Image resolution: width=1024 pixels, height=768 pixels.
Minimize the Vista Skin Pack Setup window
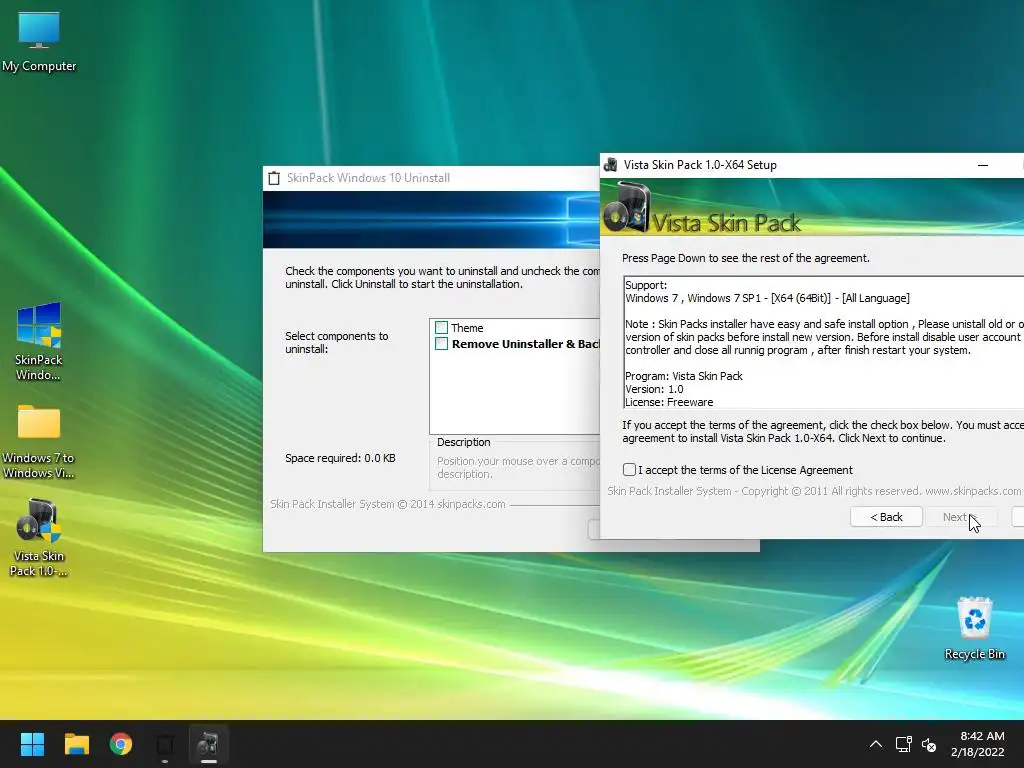(983, 165)
